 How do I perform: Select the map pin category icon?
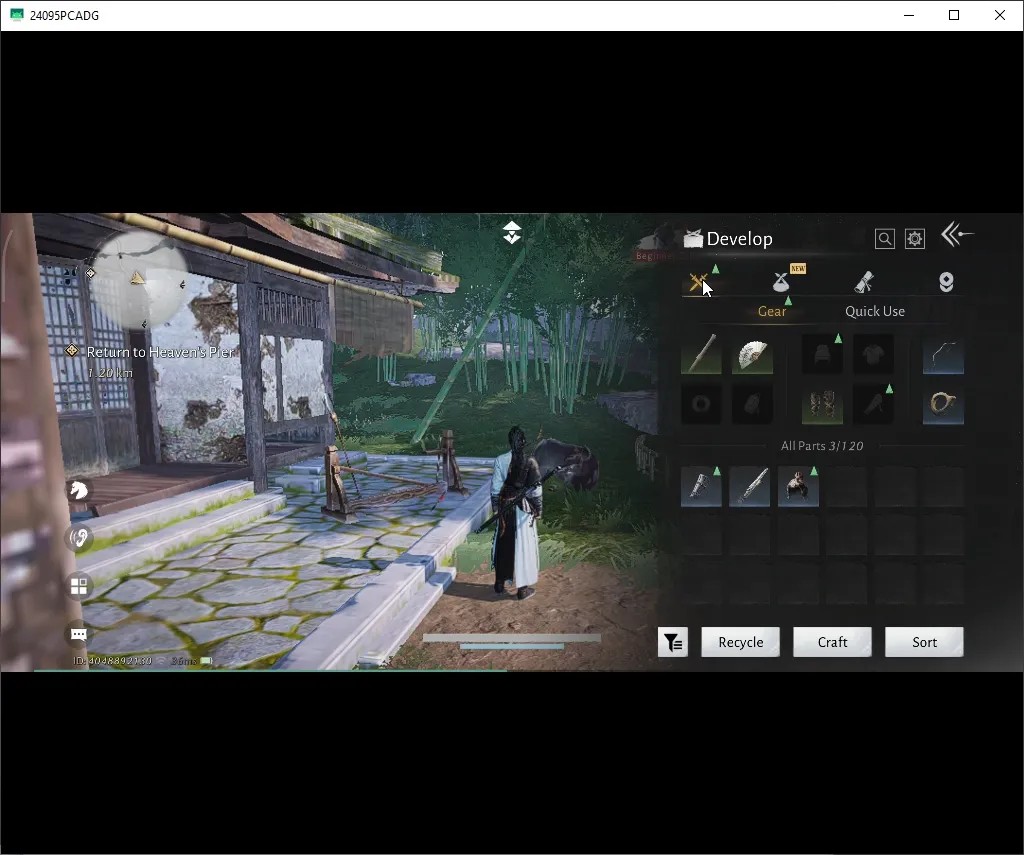946,282
